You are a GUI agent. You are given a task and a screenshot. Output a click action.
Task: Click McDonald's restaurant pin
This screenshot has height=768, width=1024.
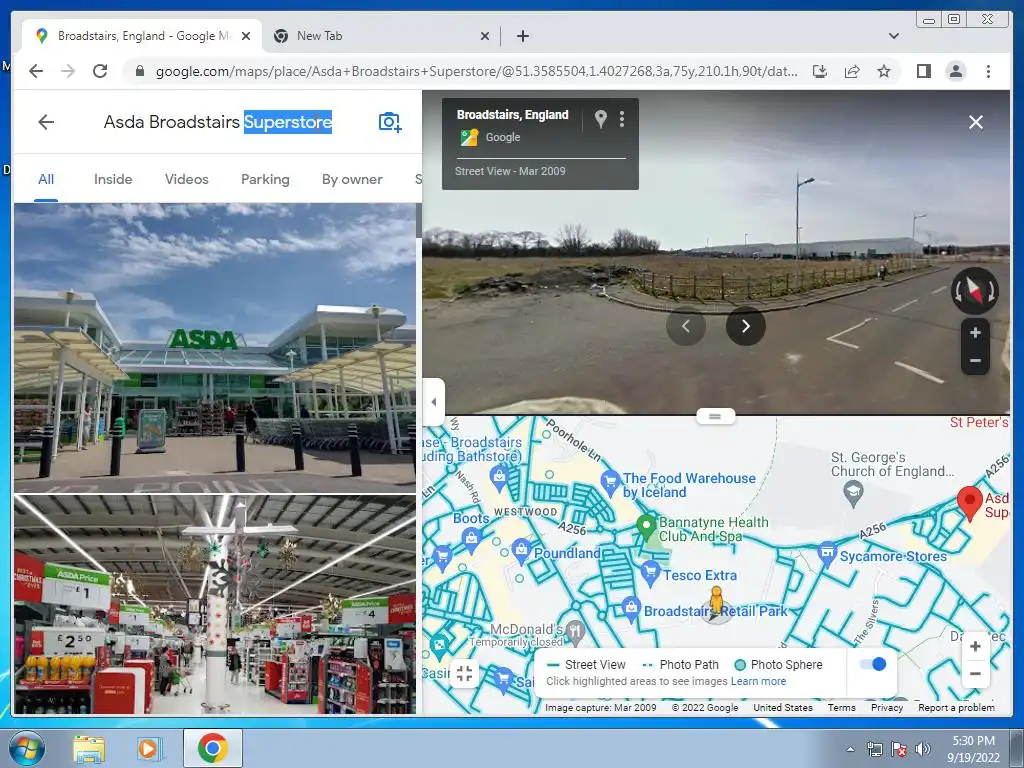tap(575, 631)
